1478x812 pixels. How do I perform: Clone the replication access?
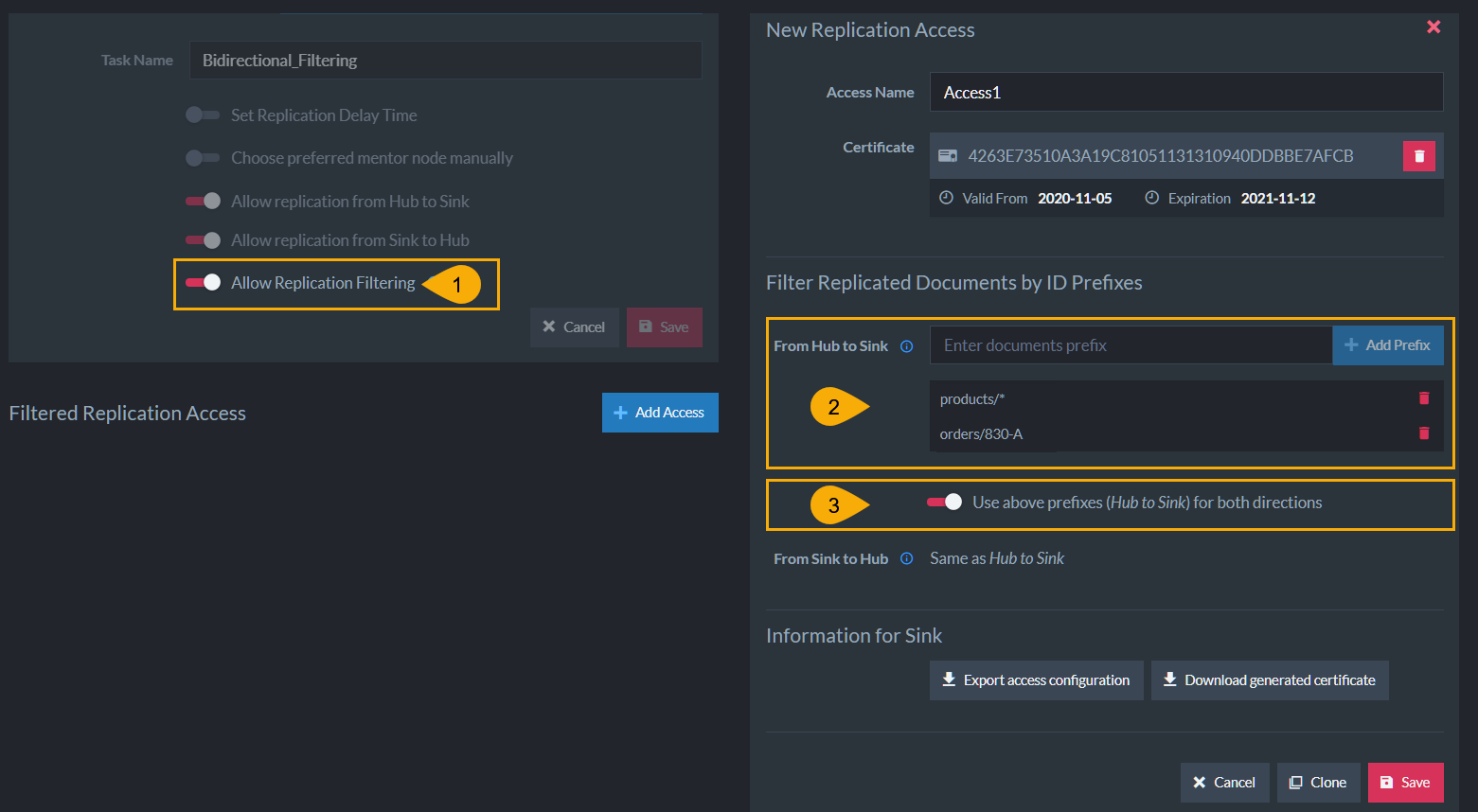[1318, 783]
